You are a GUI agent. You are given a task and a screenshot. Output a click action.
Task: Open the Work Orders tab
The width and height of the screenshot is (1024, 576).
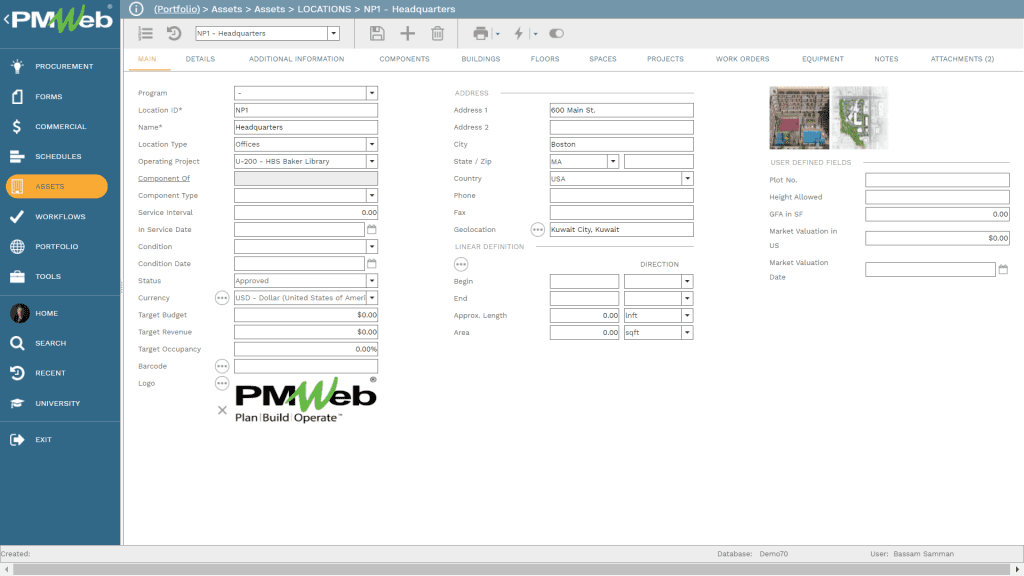pyautogui.click(x=743, y=59)
